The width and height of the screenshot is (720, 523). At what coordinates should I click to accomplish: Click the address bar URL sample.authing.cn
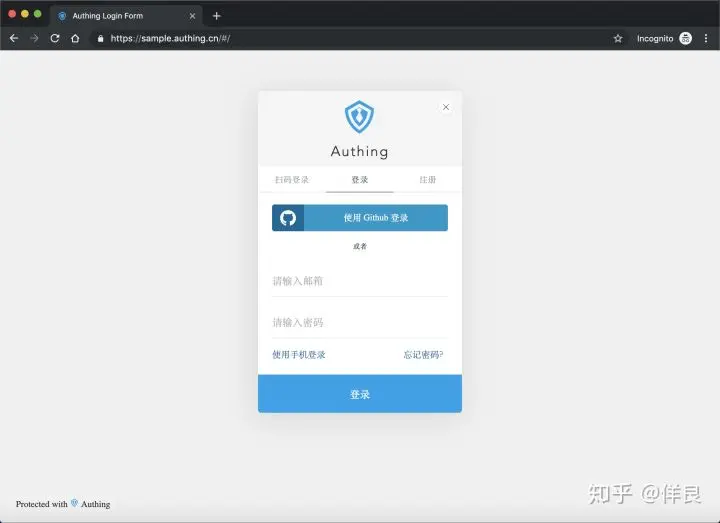pos(170,39)
